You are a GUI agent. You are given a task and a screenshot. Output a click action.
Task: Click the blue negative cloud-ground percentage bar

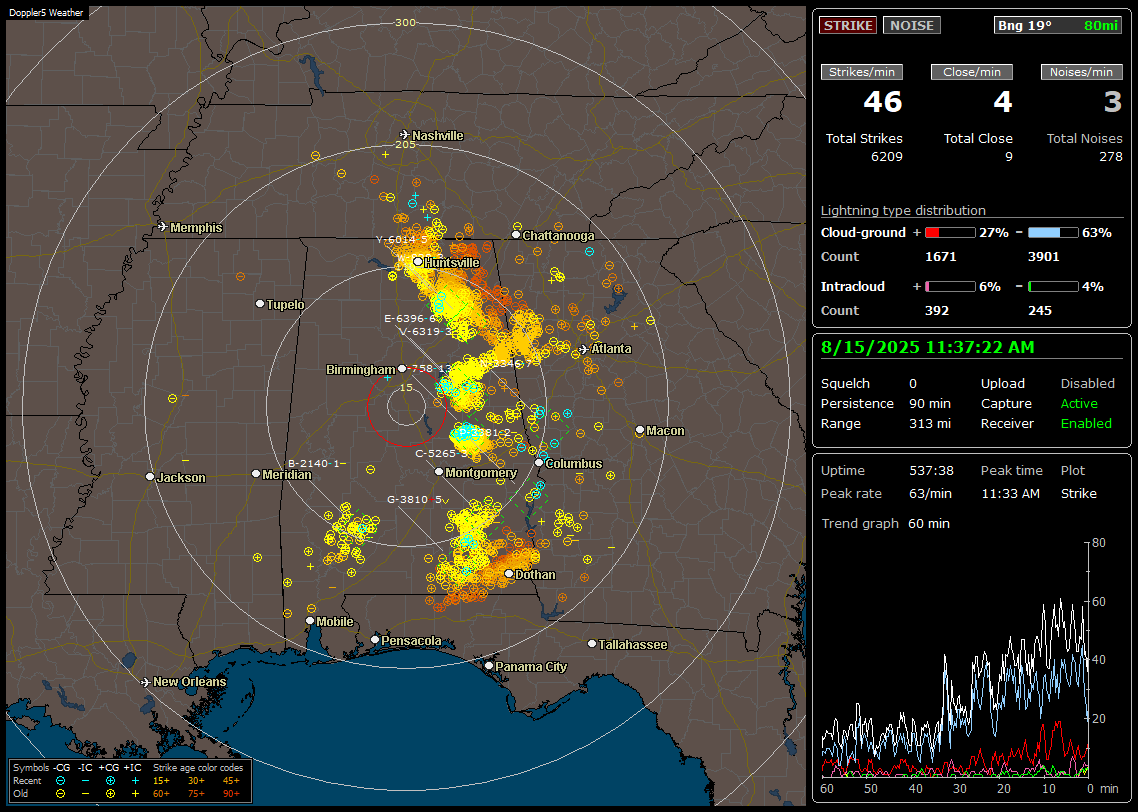(1053, 233)
